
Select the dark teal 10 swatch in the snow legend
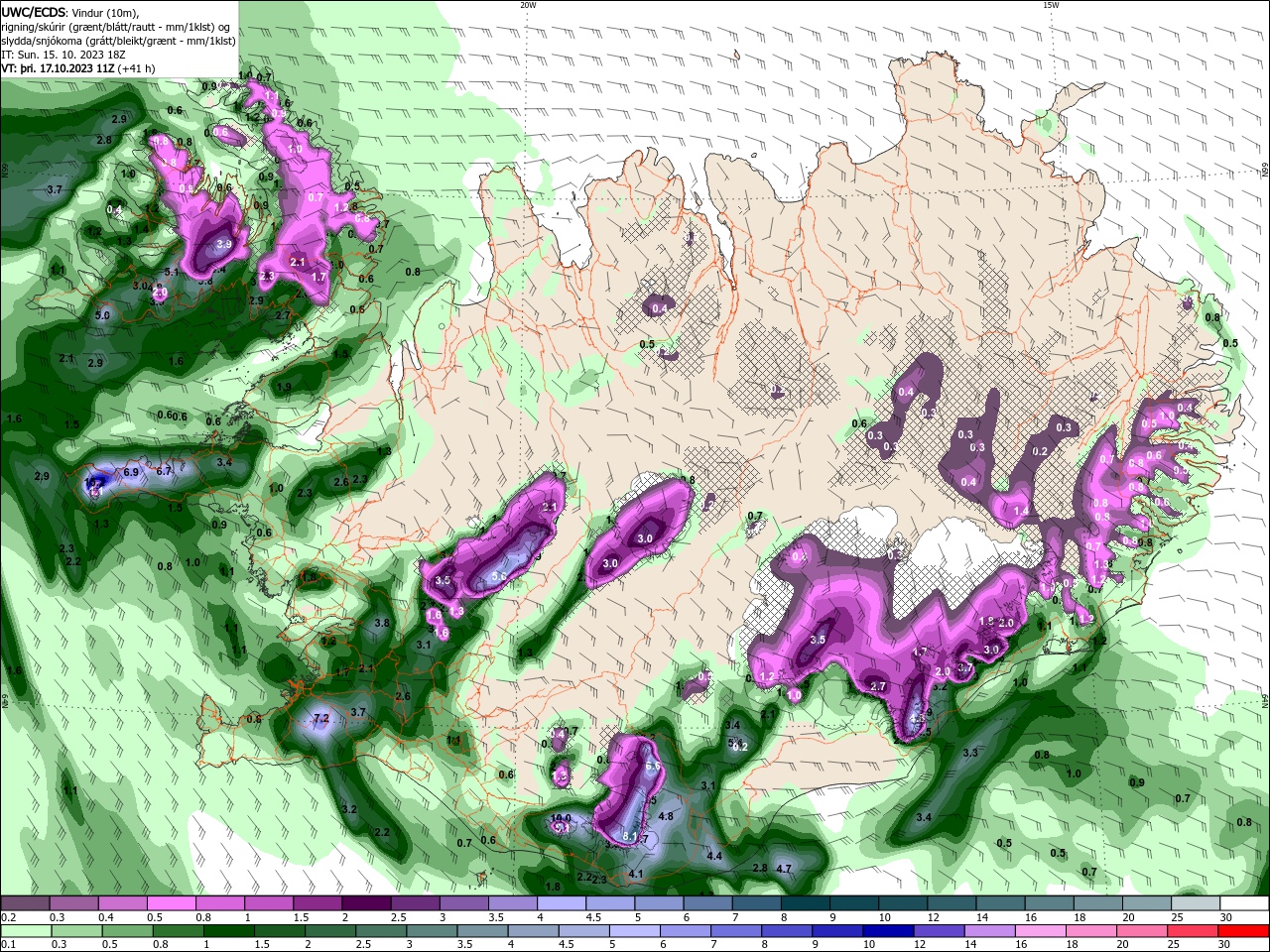[903, 903]
